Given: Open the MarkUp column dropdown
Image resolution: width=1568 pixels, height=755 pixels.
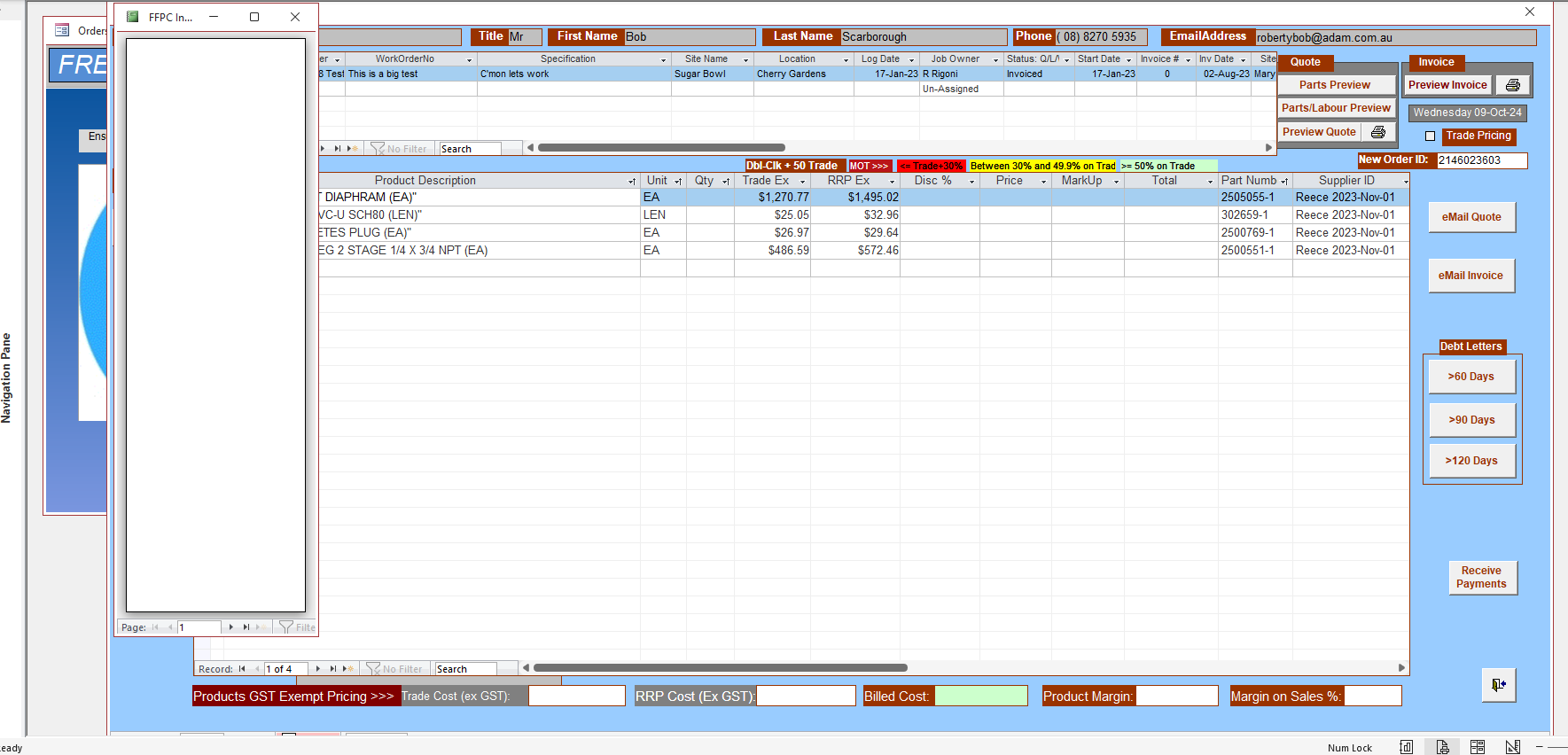Looking at the screenshot, I should coord(1117,181).
